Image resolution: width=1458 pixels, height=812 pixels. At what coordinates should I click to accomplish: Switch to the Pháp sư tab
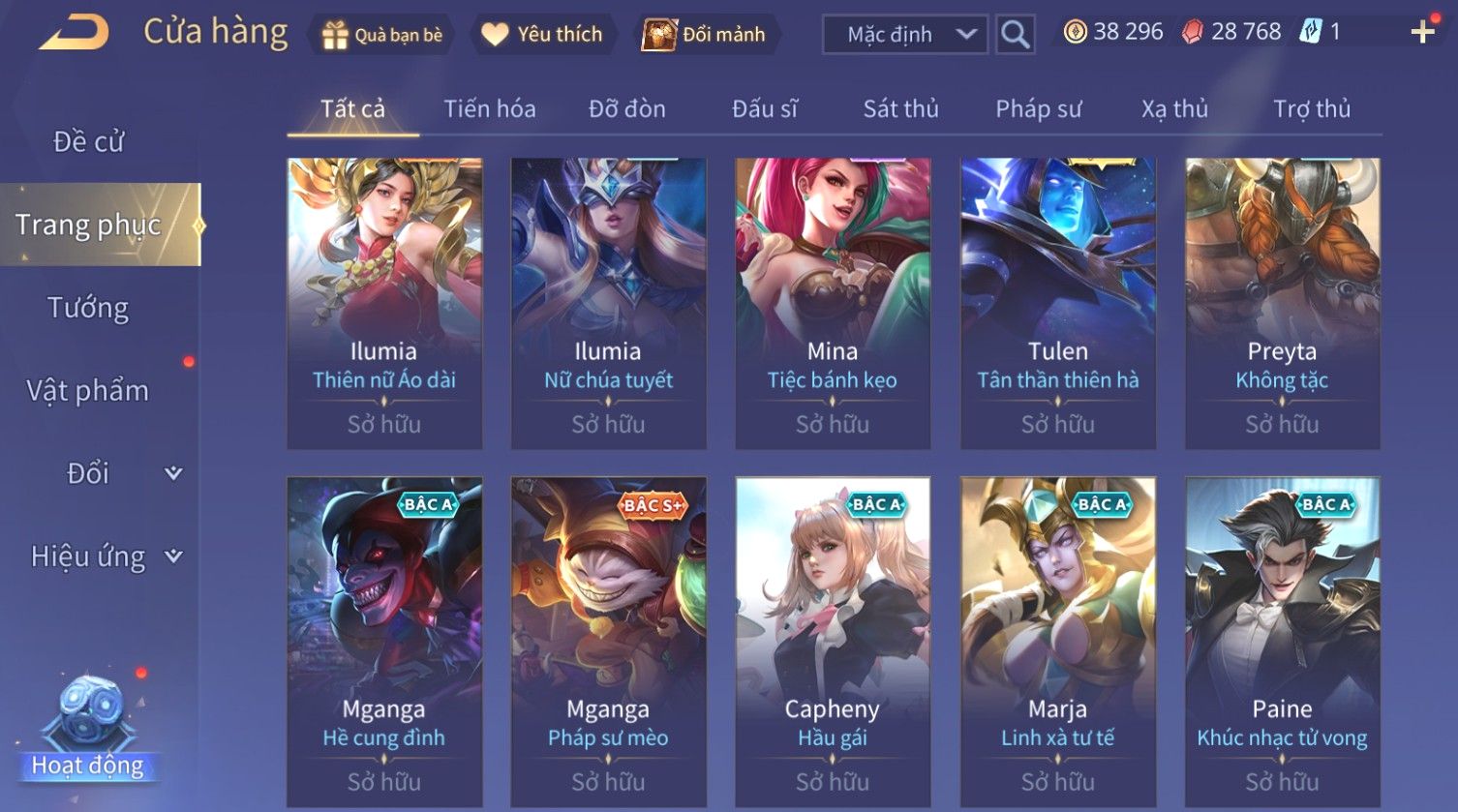(1038, 108)
